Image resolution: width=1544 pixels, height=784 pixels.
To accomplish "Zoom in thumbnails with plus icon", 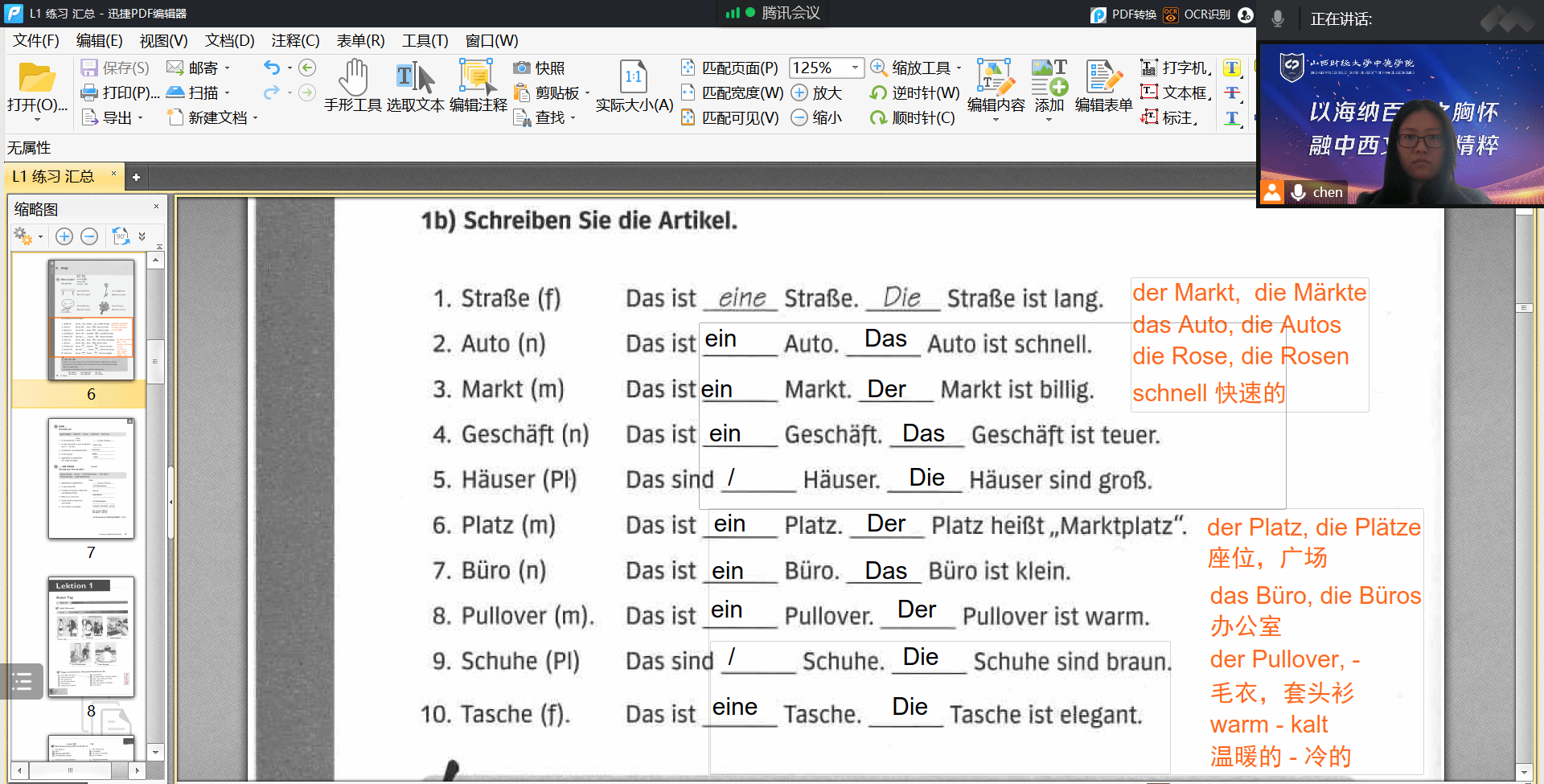I will pyautogui.click(x=64, y=236).
